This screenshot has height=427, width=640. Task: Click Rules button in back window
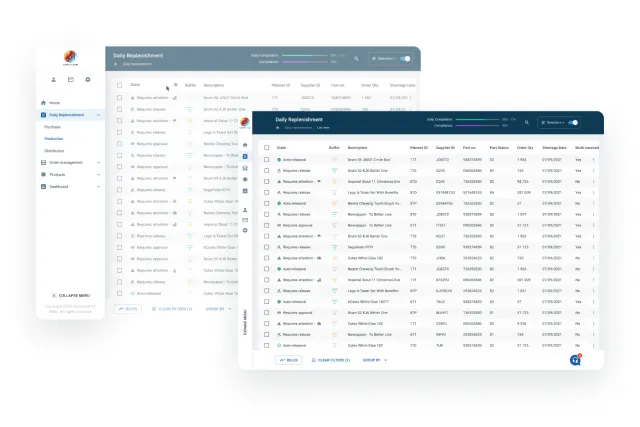click(128, 309)
